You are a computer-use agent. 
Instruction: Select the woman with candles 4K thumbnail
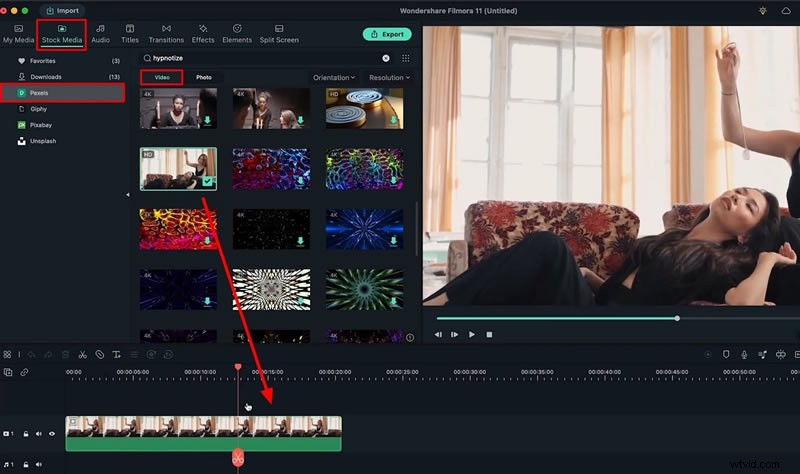coord(178,108)
